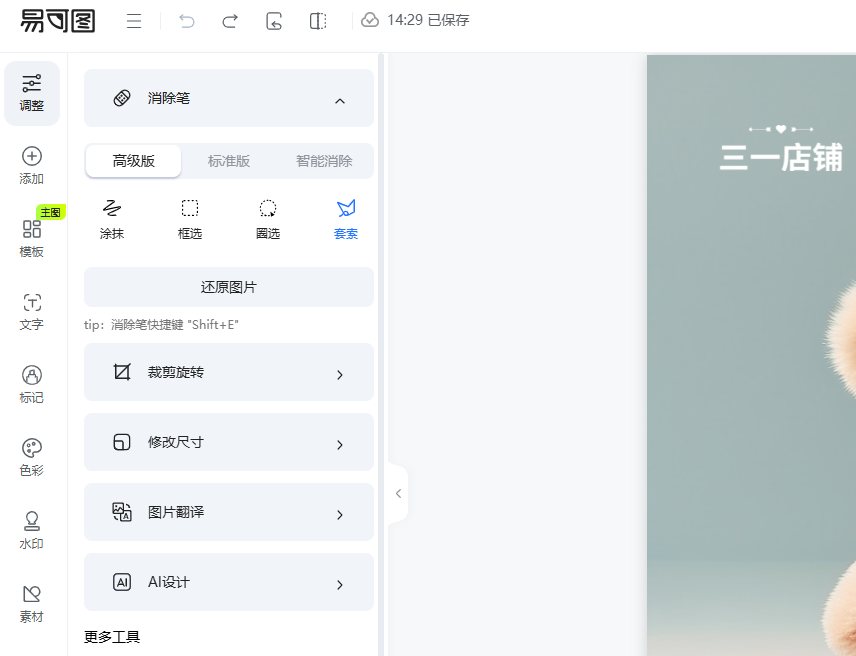This screenshot has height=656, width=856.
Task: Open the 模板 templates sidebar panel
Action: [32, 238]
